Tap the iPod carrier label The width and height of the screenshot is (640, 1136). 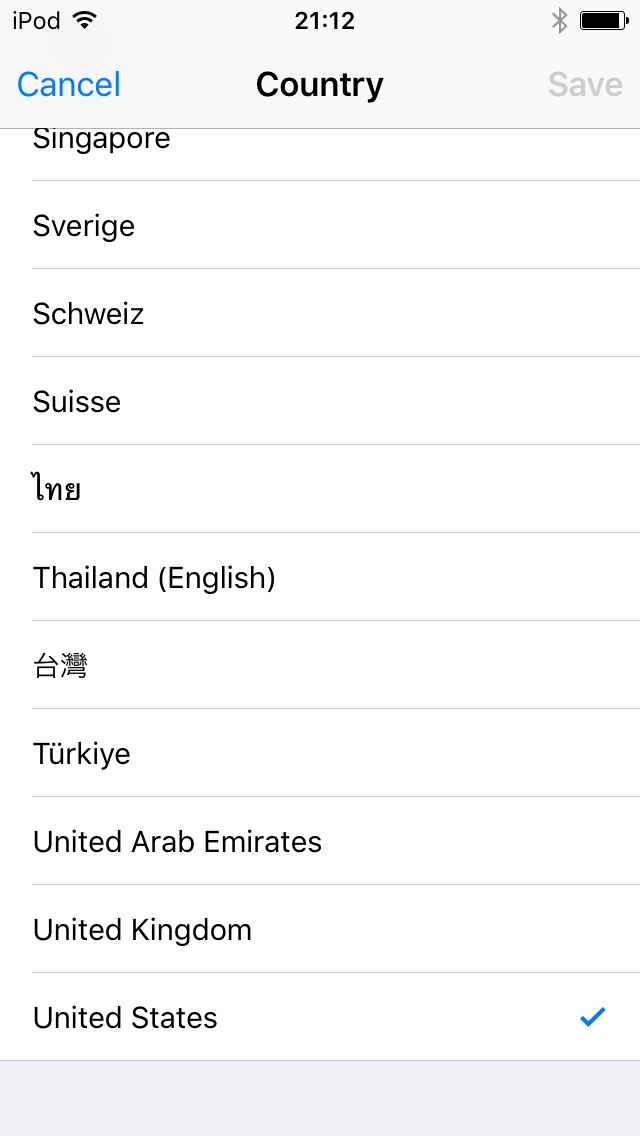pos(37,21)
